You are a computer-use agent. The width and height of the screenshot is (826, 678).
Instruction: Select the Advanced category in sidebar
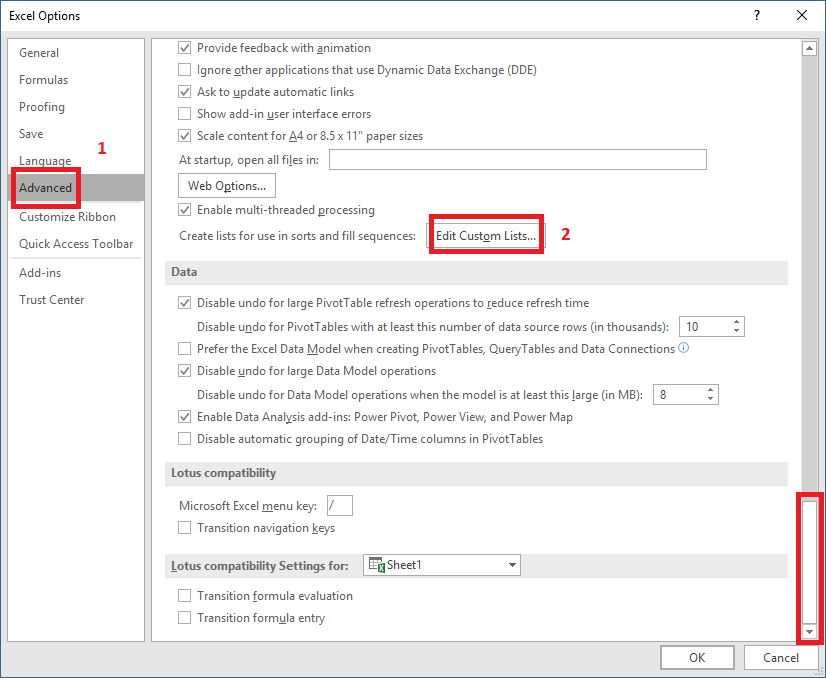point(46,188)
